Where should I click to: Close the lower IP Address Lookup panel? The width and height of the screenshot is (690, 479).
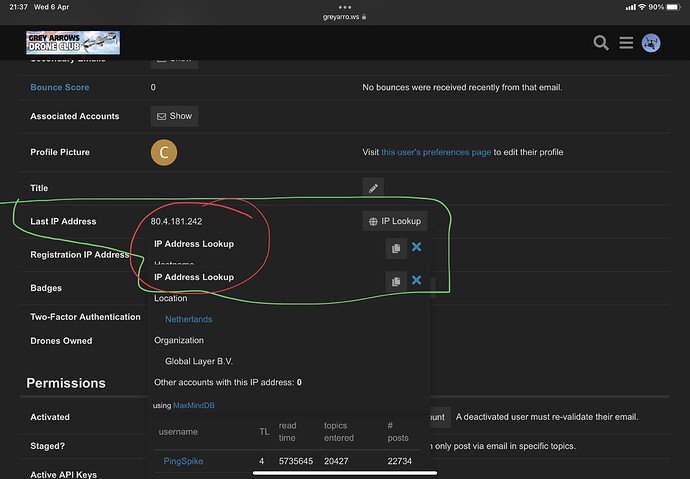[x=416, y=280]
